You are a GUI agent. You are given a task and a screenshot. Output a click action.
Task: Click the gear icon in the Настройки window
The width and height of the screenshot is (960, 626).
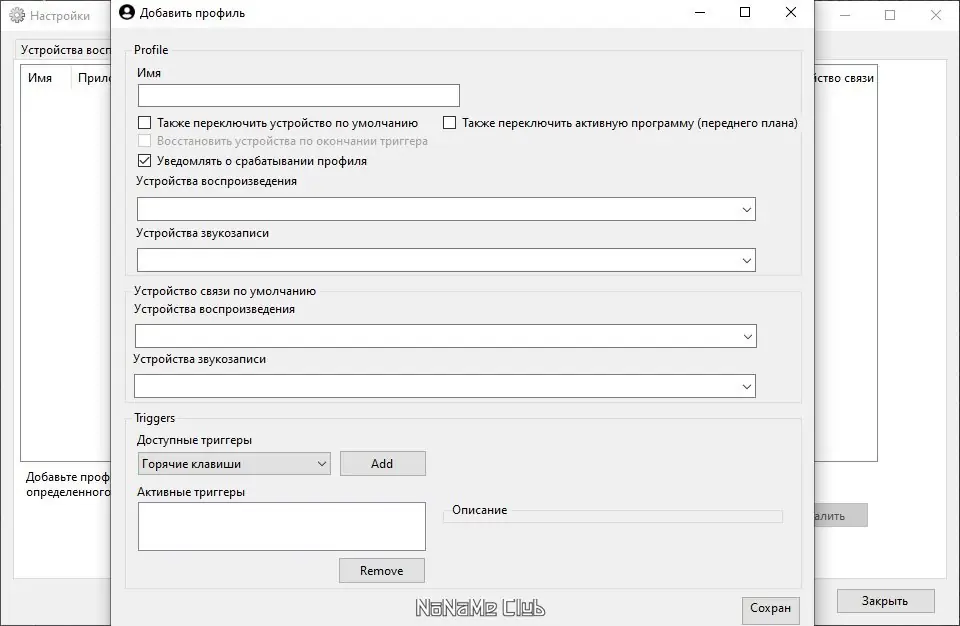pyautogui.click(x=16, y=16)
